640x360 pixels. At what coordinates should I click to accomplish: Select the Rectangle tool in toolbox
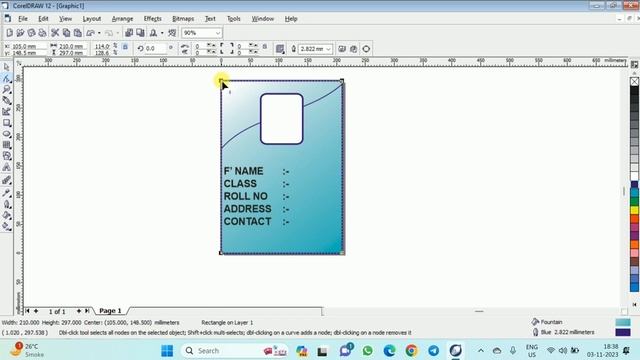pos(7,122)
